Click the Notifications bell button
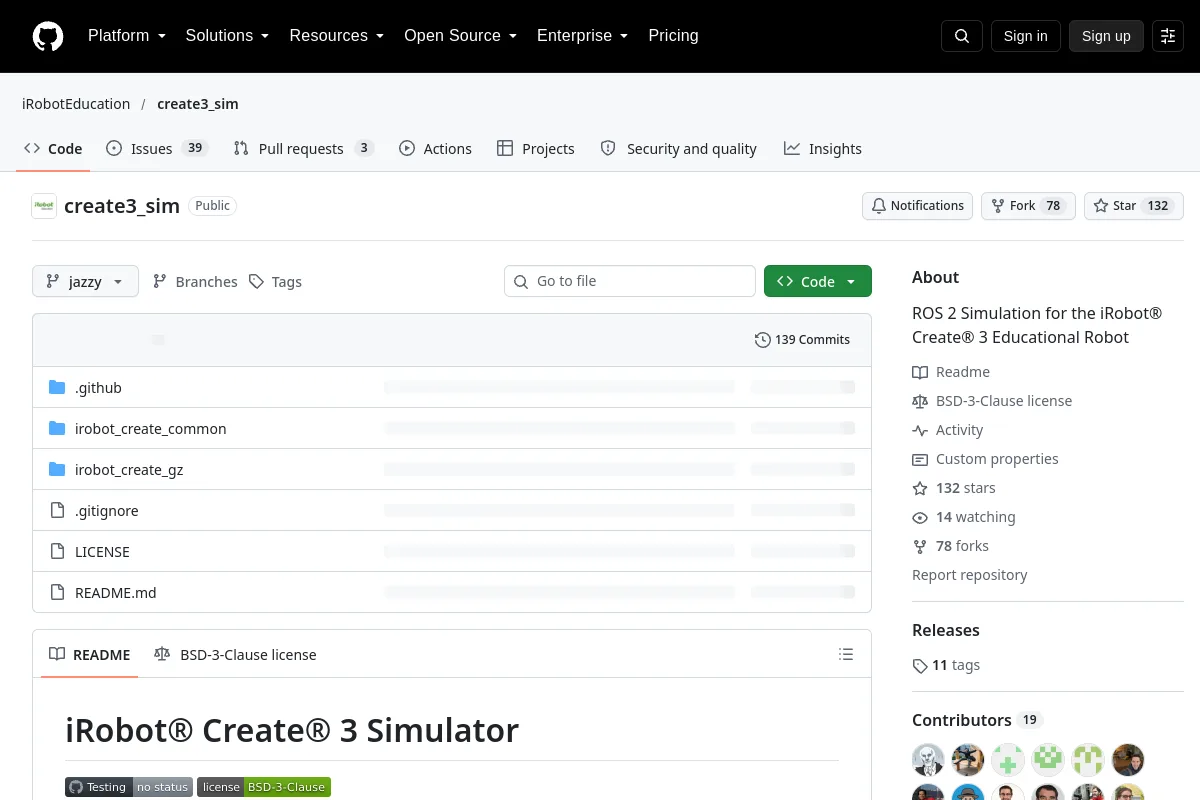Image resolution: width=1200 pixels, height=800 pixels. click(x=918, y=206)
